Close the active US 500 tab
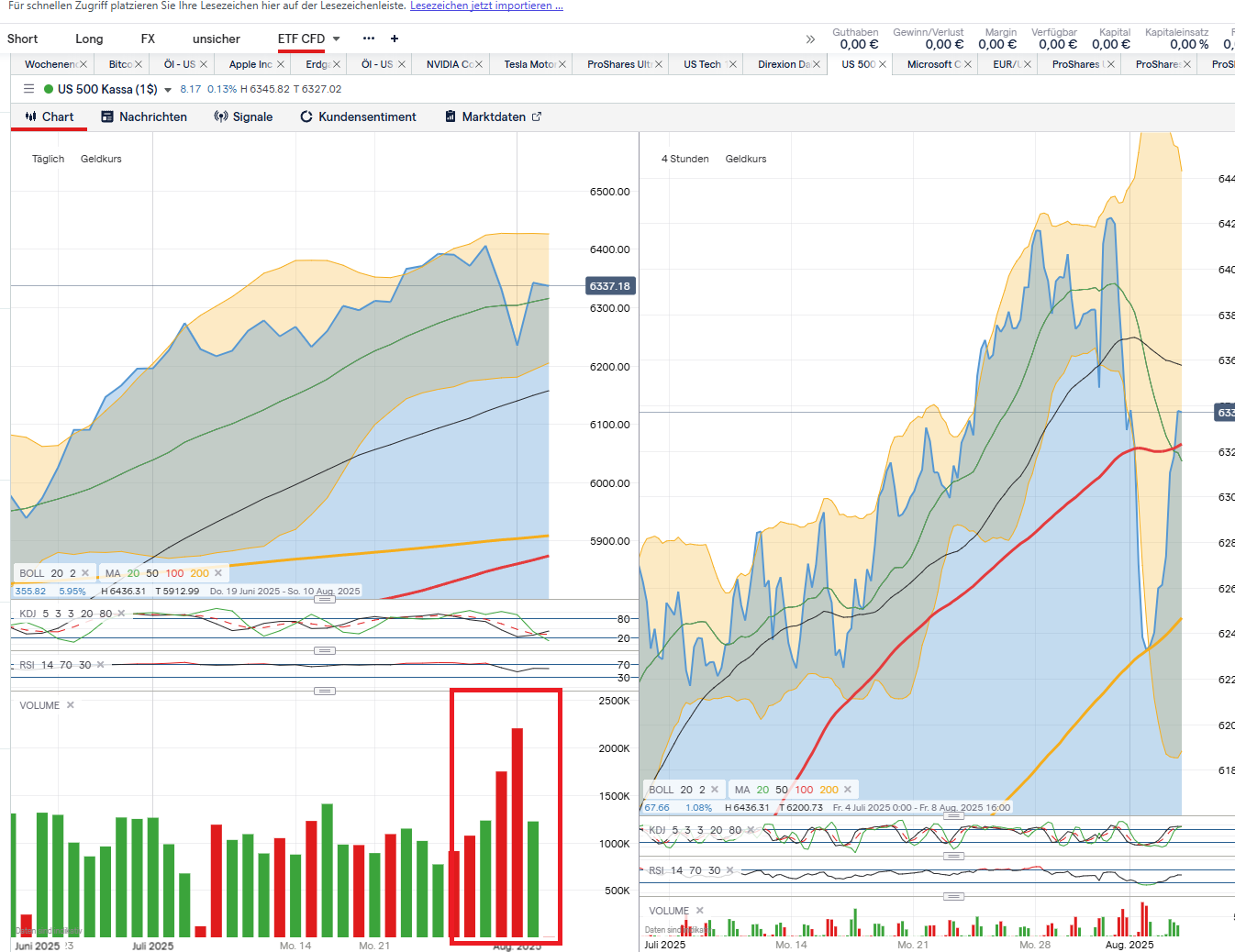The image size is (1235, 952). pos(883,64)
